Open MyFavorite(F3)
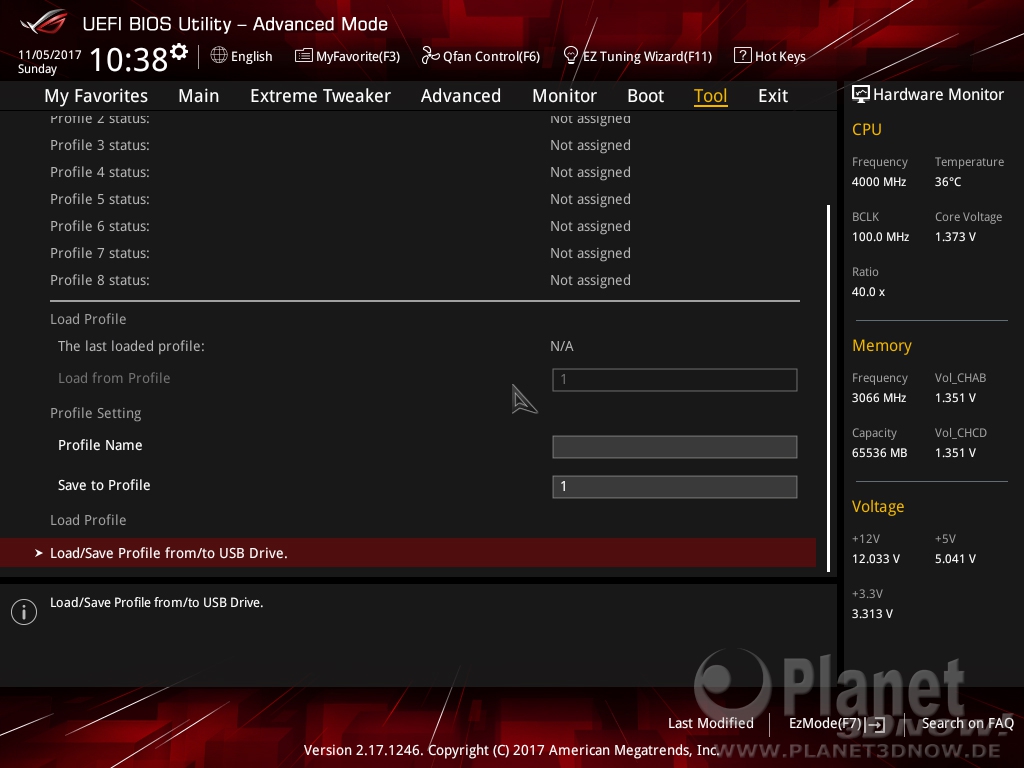The image size is (1024, 768). point(358,56)
